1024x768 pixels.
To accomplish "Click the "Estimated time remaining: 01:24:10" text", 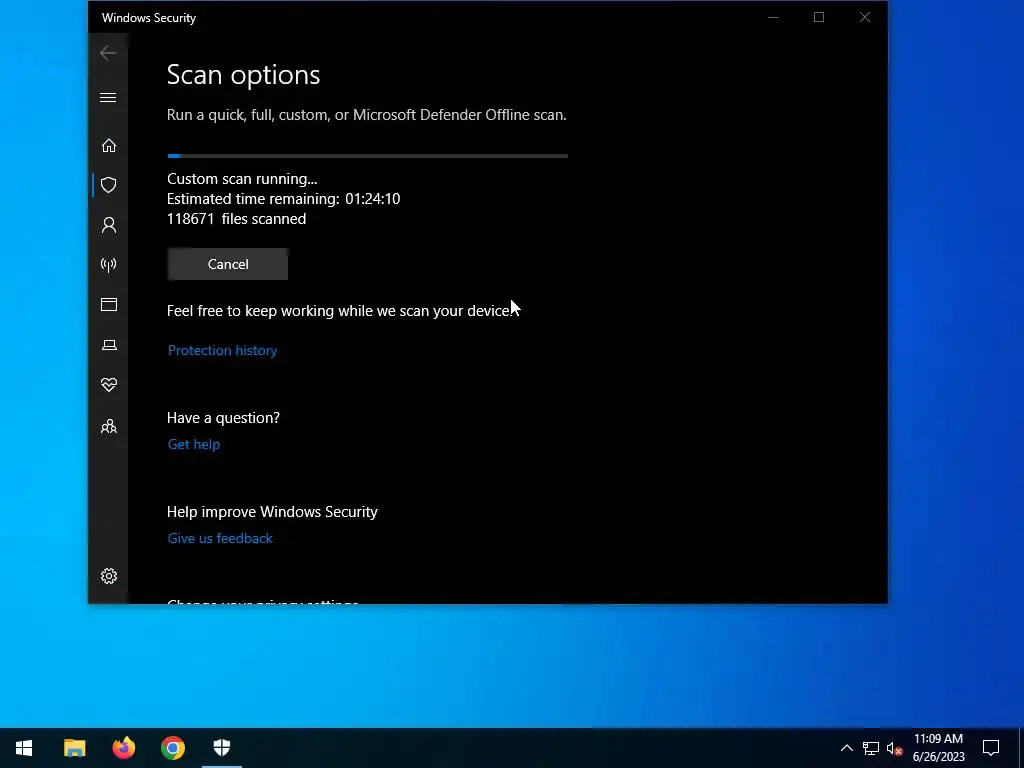I will coord(283,199).
